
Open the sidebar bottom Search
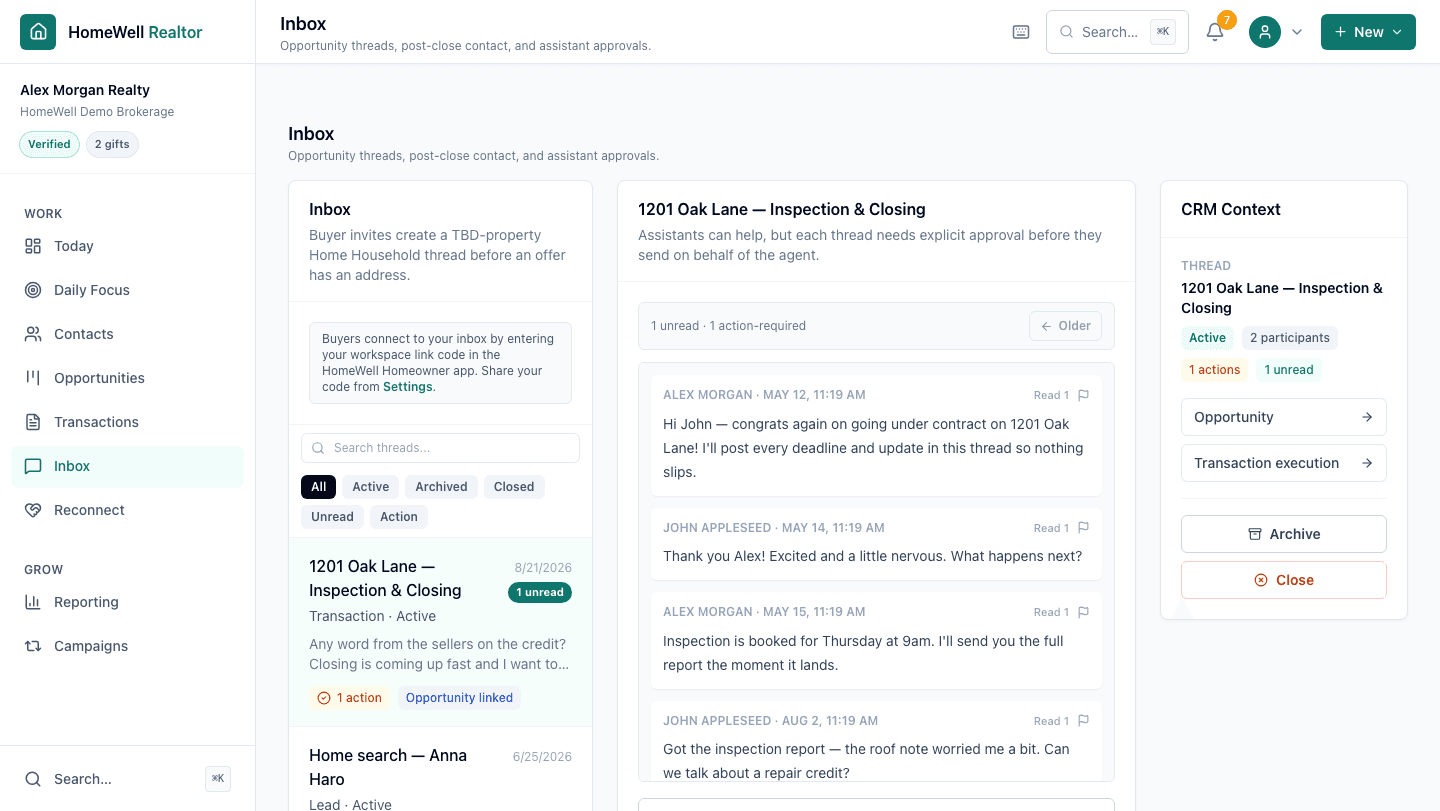click(x=127, y=779)
